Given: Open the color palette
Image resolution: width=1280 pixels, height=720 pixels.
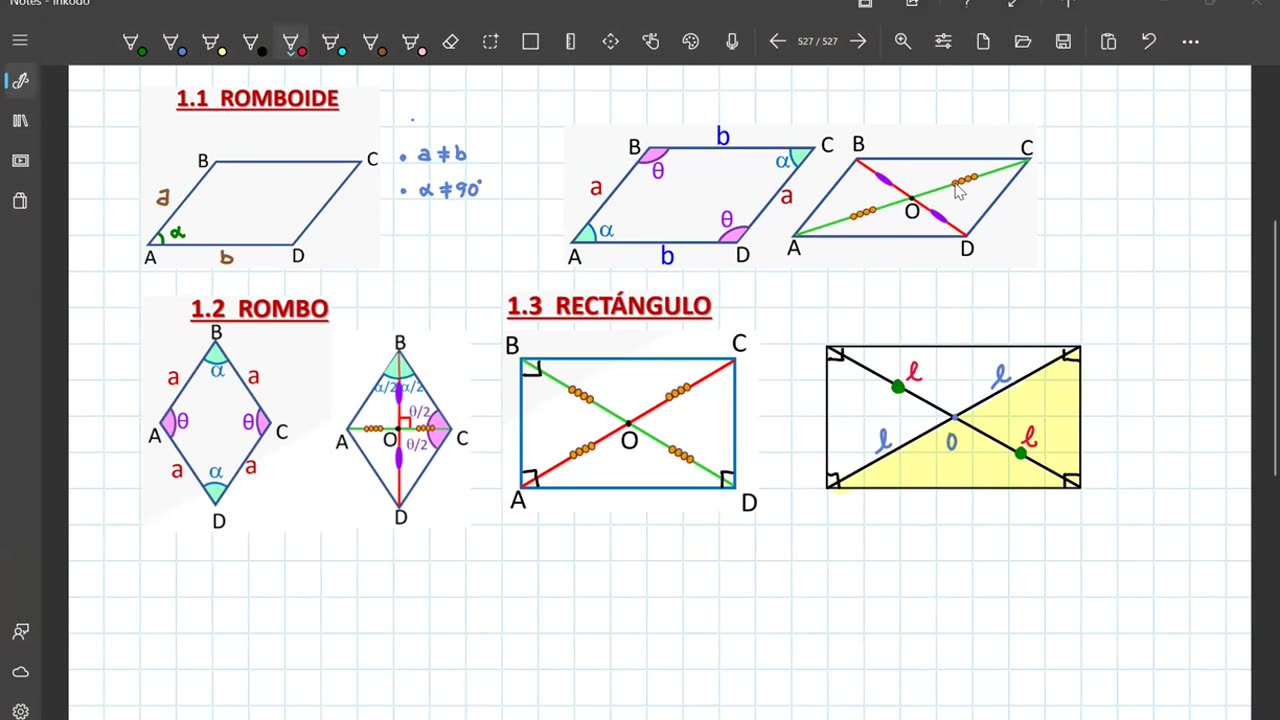Looking at the screenshot, I should tap(691, 42).
